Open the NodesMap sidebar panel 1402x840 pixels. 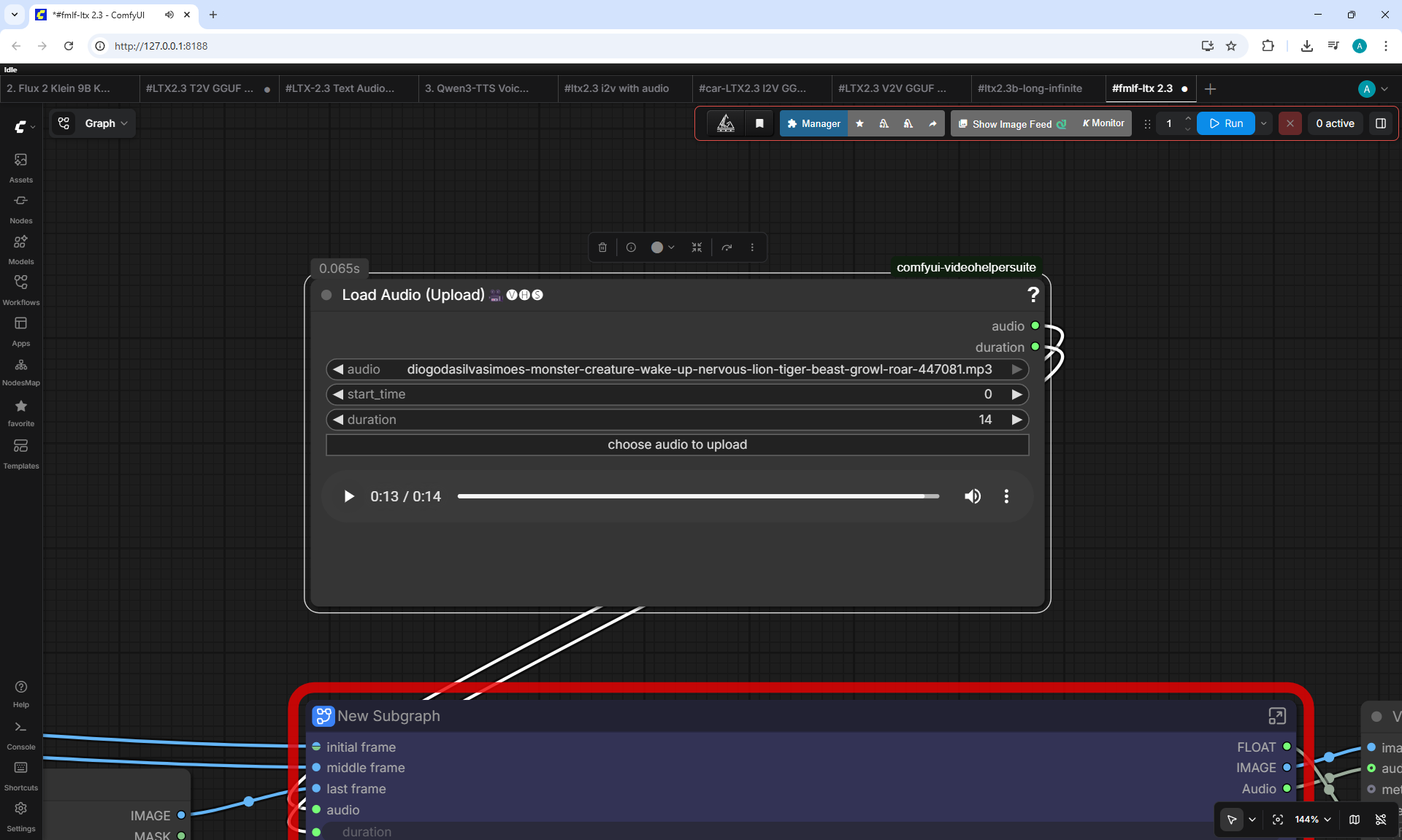pyautogui.click(x=20, y=371)
